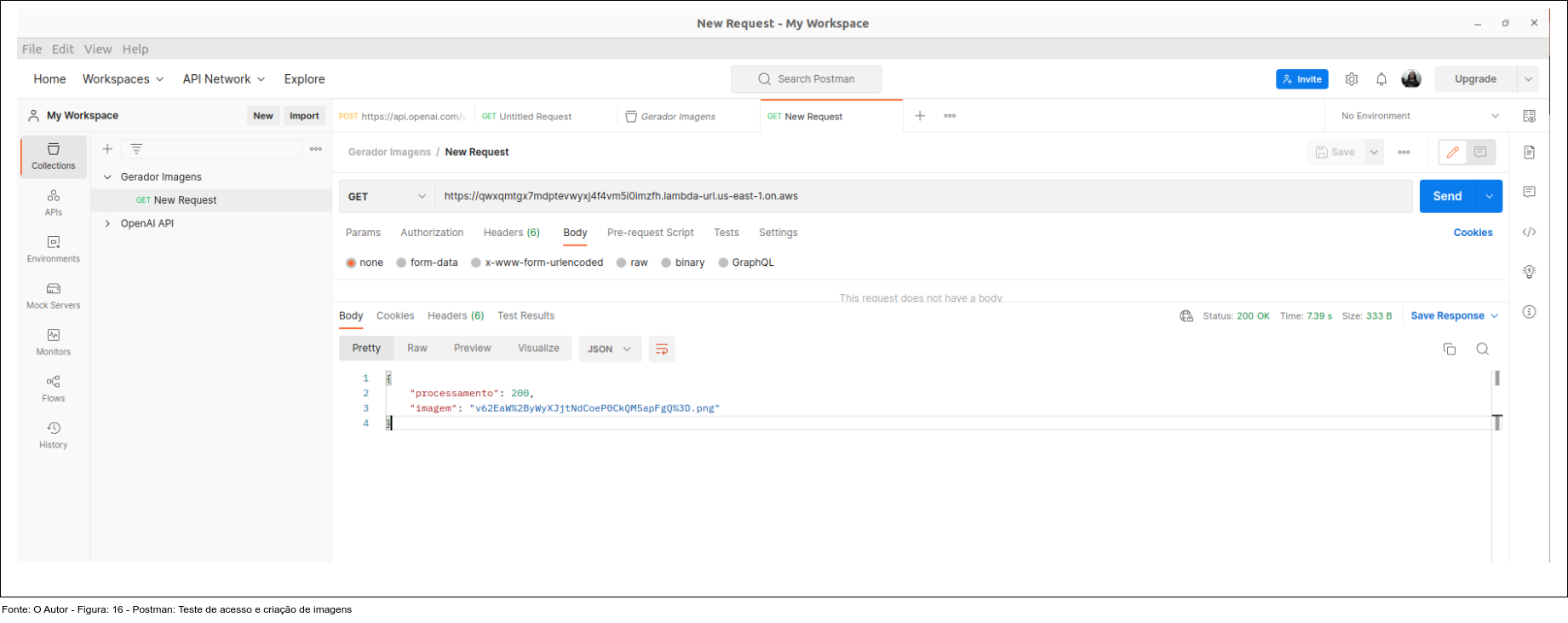
Task: Open the File menu
Action: pos(32,49)
